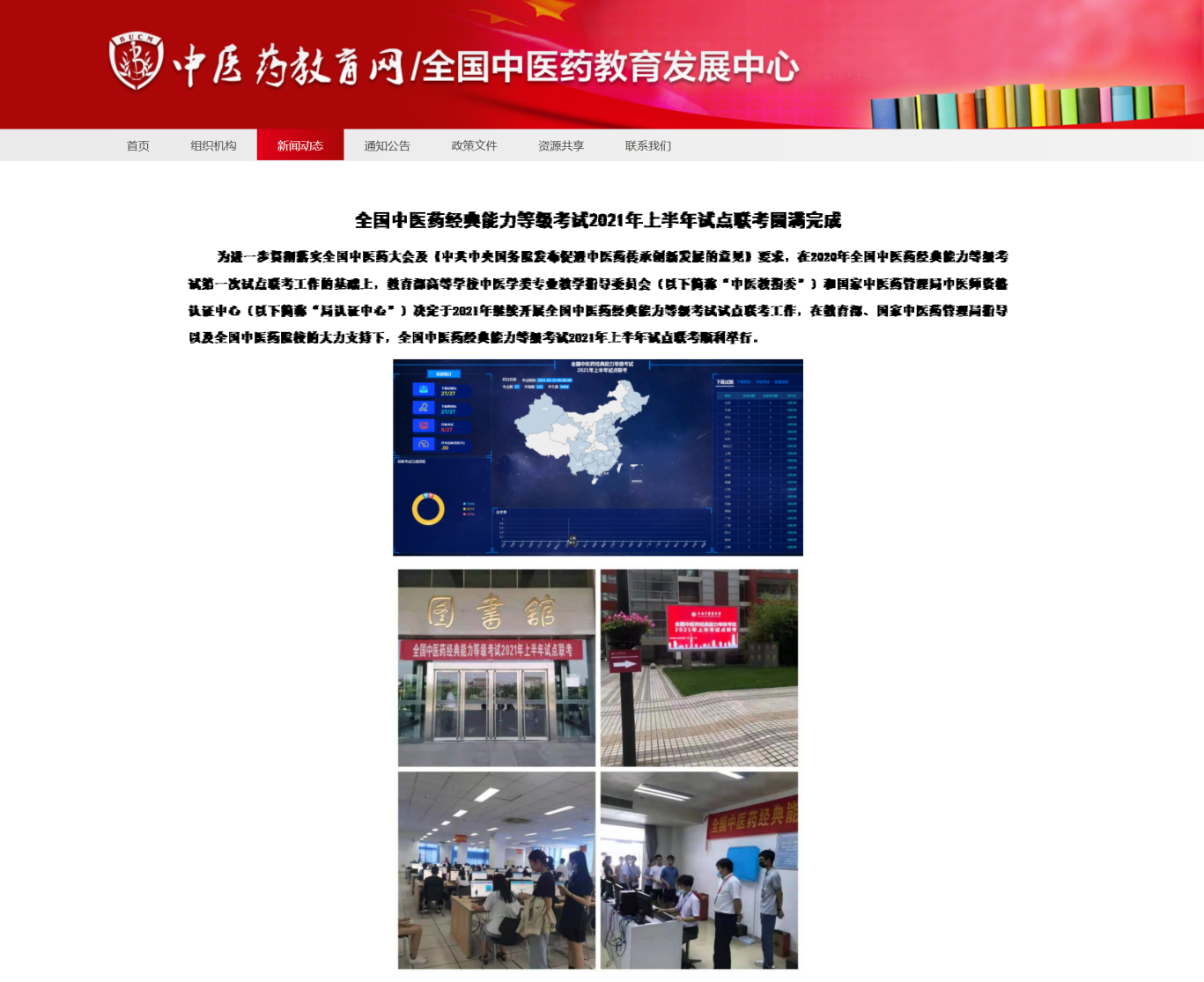Open the 通知公告 page
1204x982 pixels.
pos(387,145)
